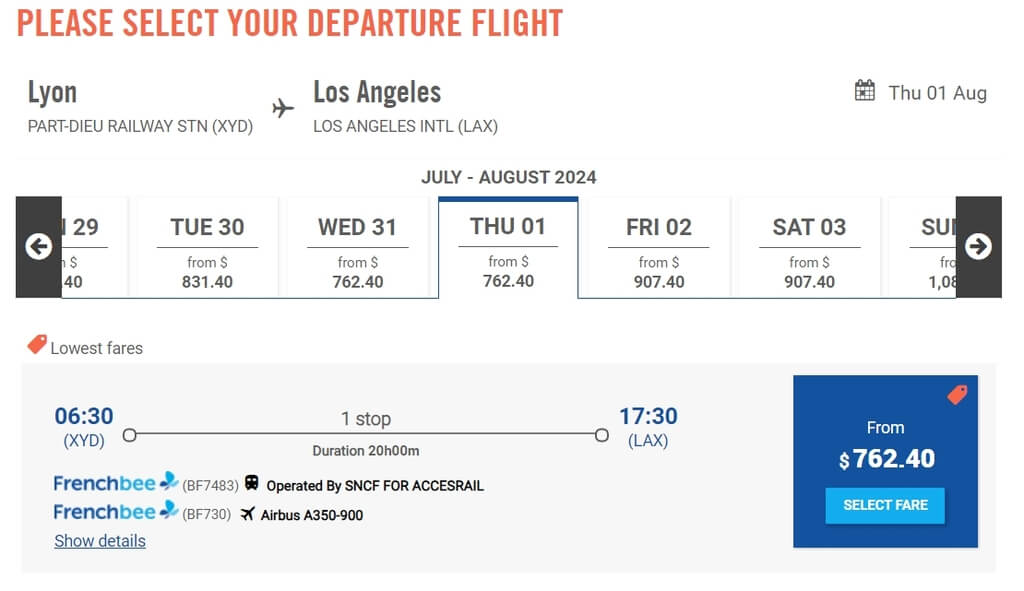The width and height of the screenshot is (1024, 591).
Task: Click the 1 stop route timeline
Action: tap(366, 434)
